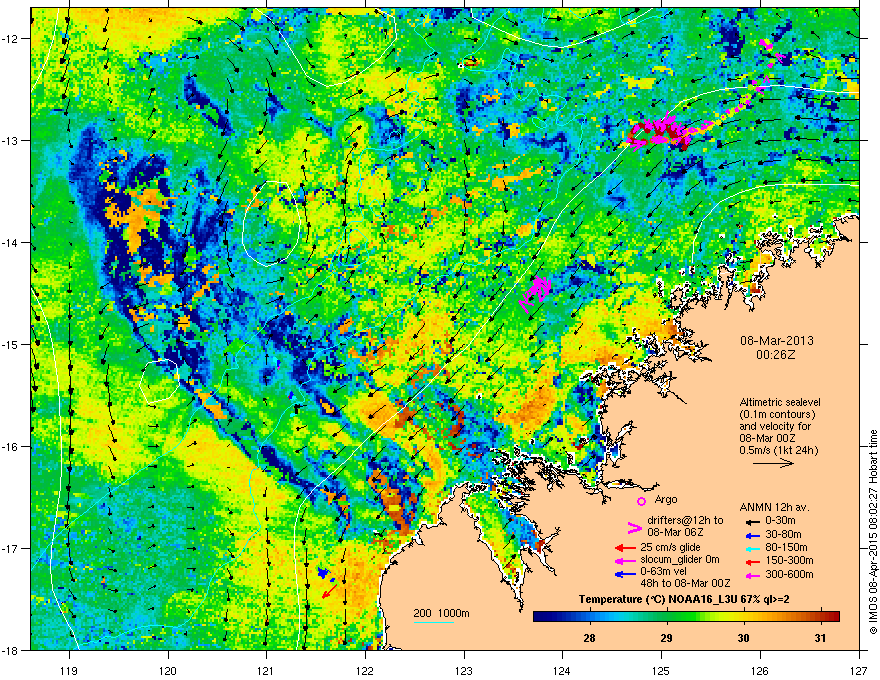This screenshot has width=880, height=680.
Task: Click the Altimetric sealevel text
Action: pos(780,402)
